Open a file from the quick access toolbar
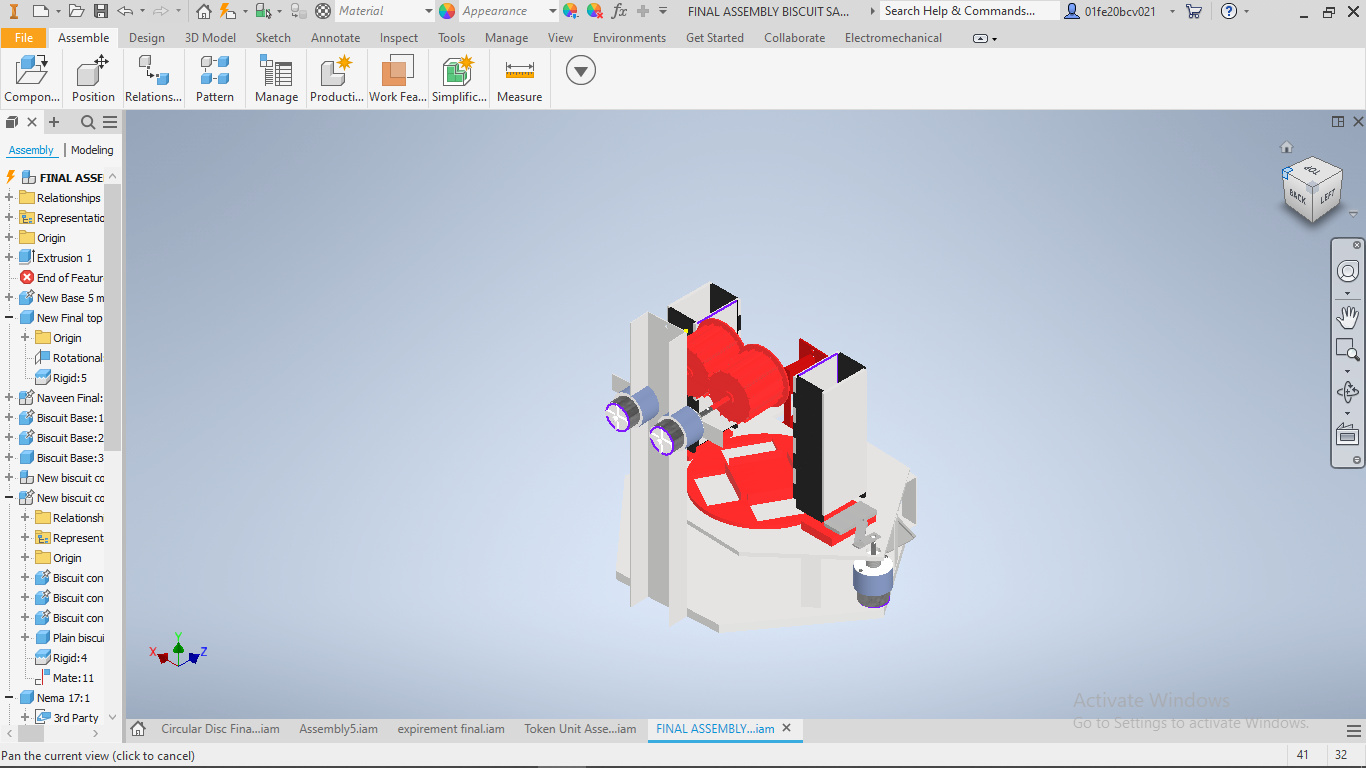The height and width of the screenshot is (768, 1366). pos(77,11)
